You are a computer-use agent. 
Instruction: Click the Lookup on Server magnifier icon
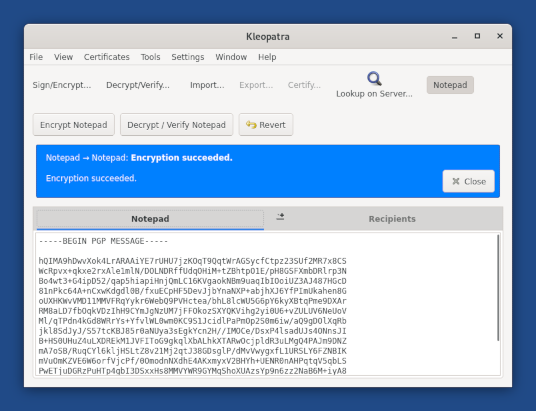point(374,79)
